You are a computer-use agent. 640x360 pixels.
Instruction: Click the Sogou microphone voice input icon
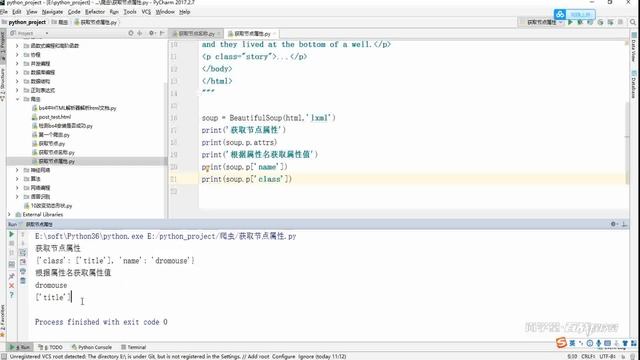(598, 343)
